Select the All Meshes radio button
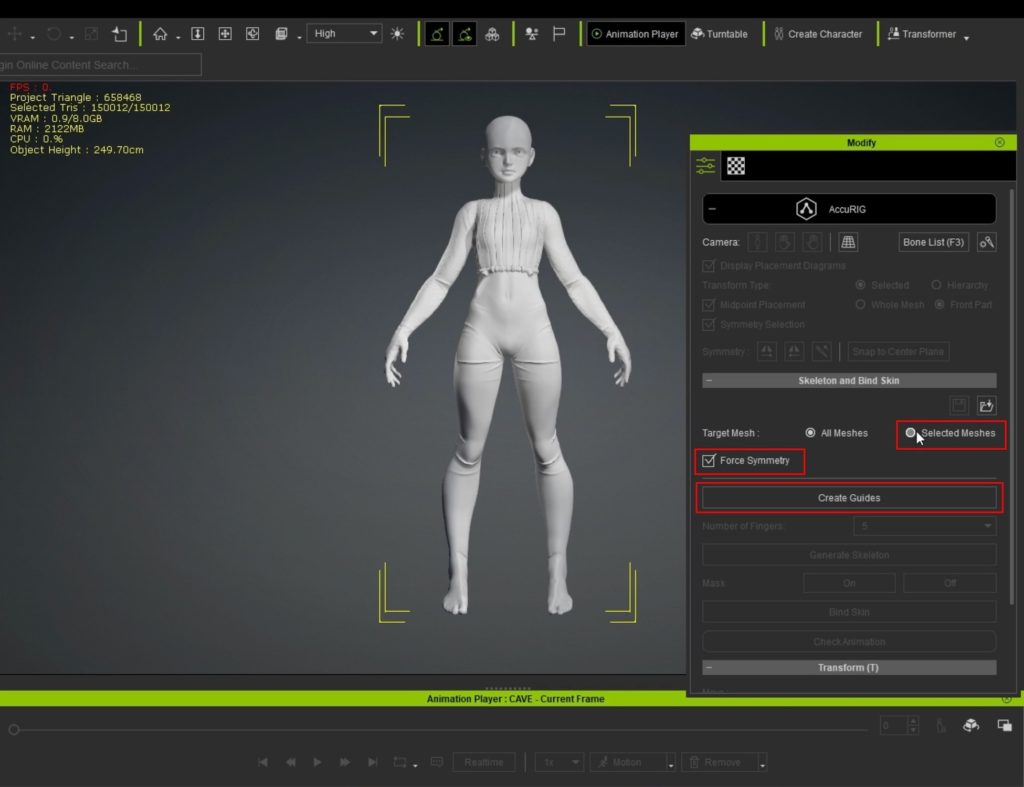The image size is (1024, 787). (810, 433)
